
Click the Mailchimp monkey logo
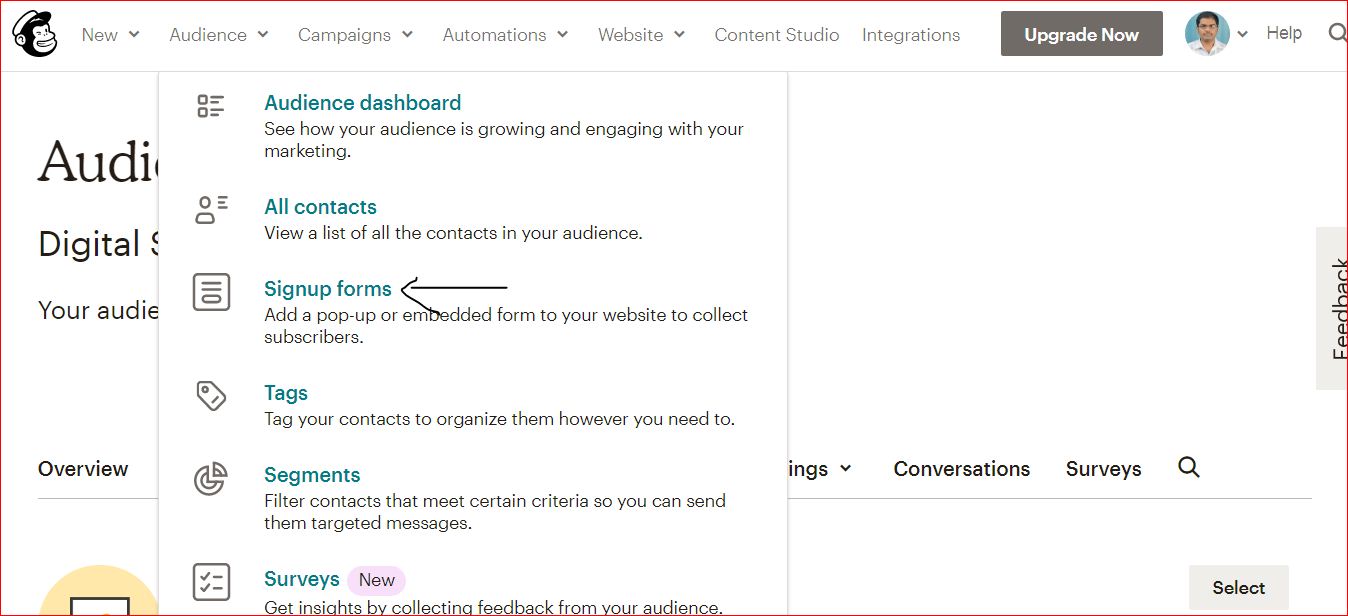pos(35,34)
